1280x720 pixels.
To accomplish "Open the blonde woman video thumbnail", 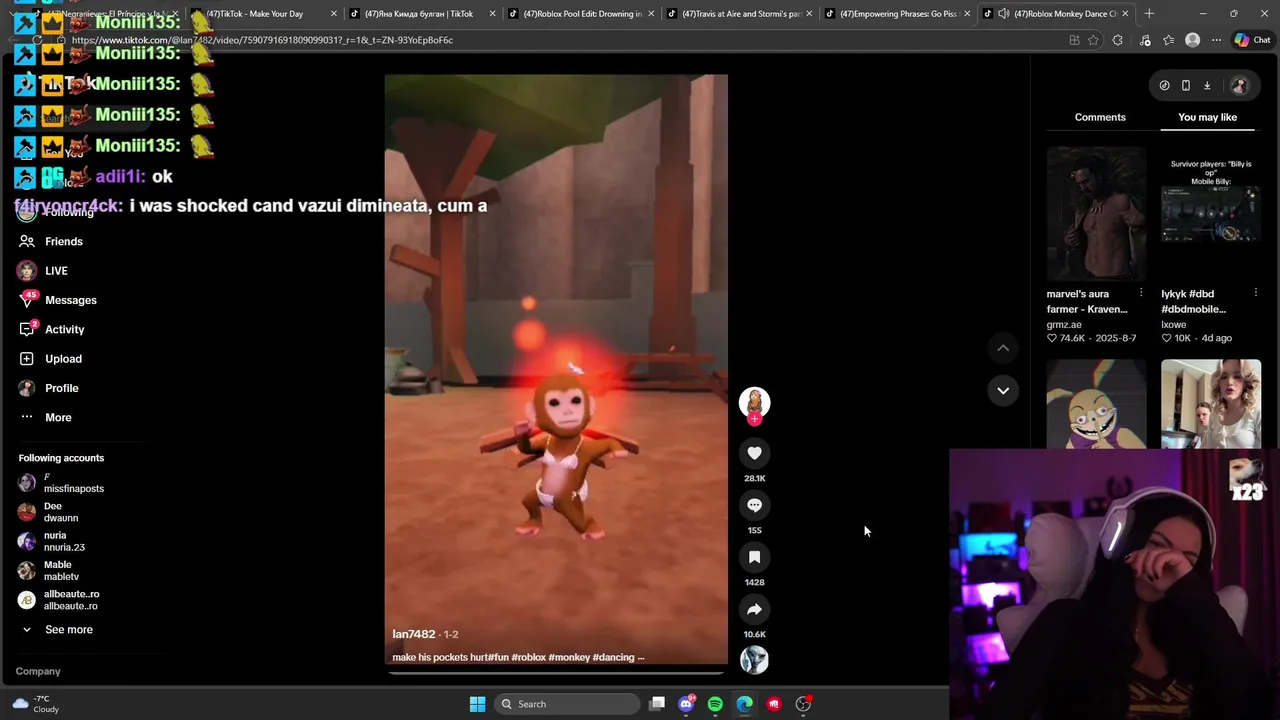I will (1211, 404).
